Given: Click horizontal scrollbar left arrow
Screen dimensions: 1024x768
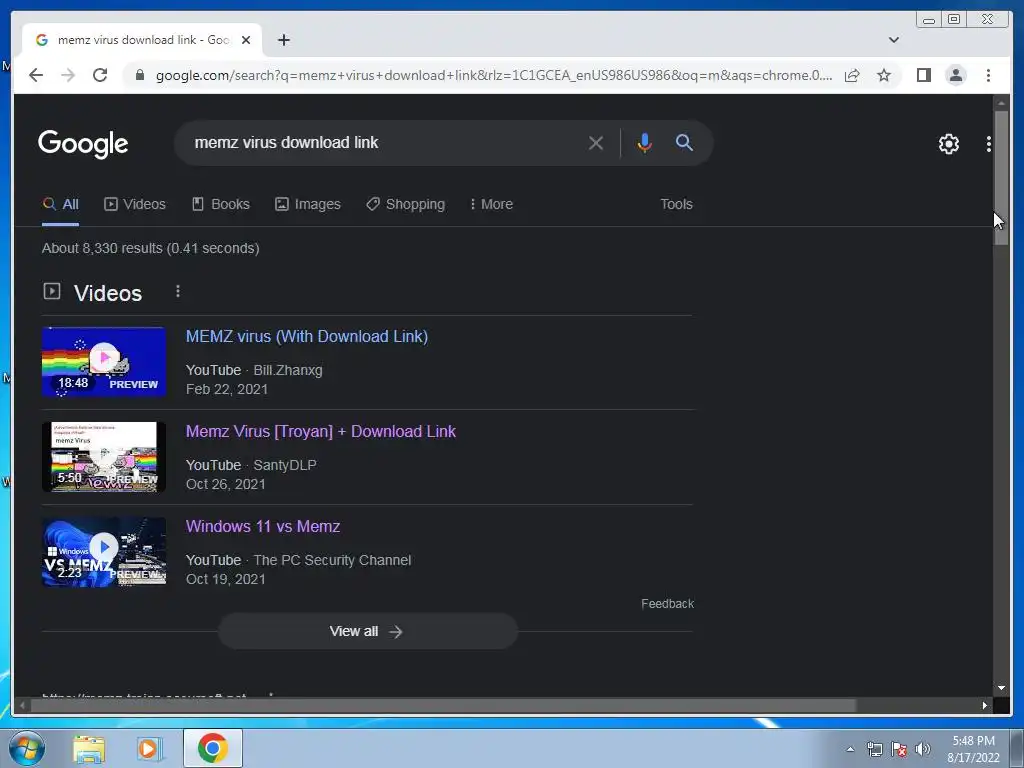Looking at the screenshot, I should 22,705.
